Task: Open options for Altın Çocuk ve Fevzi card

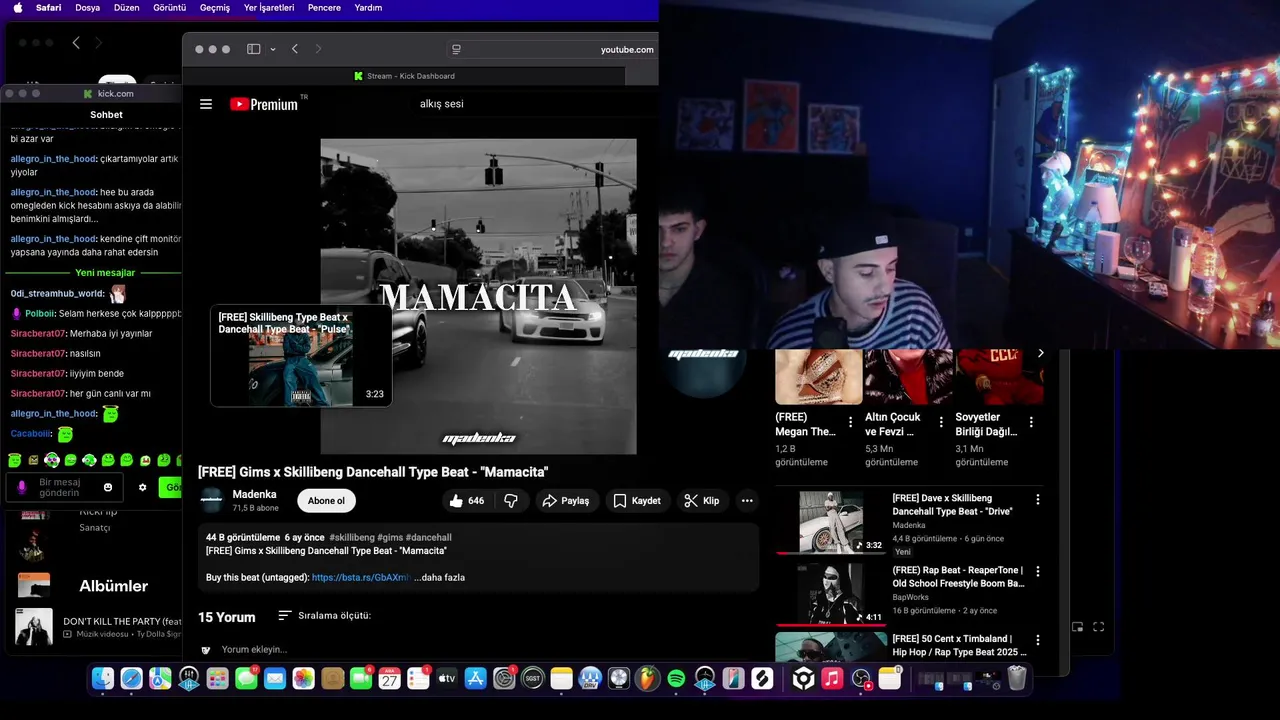Action: click(941, 422)
